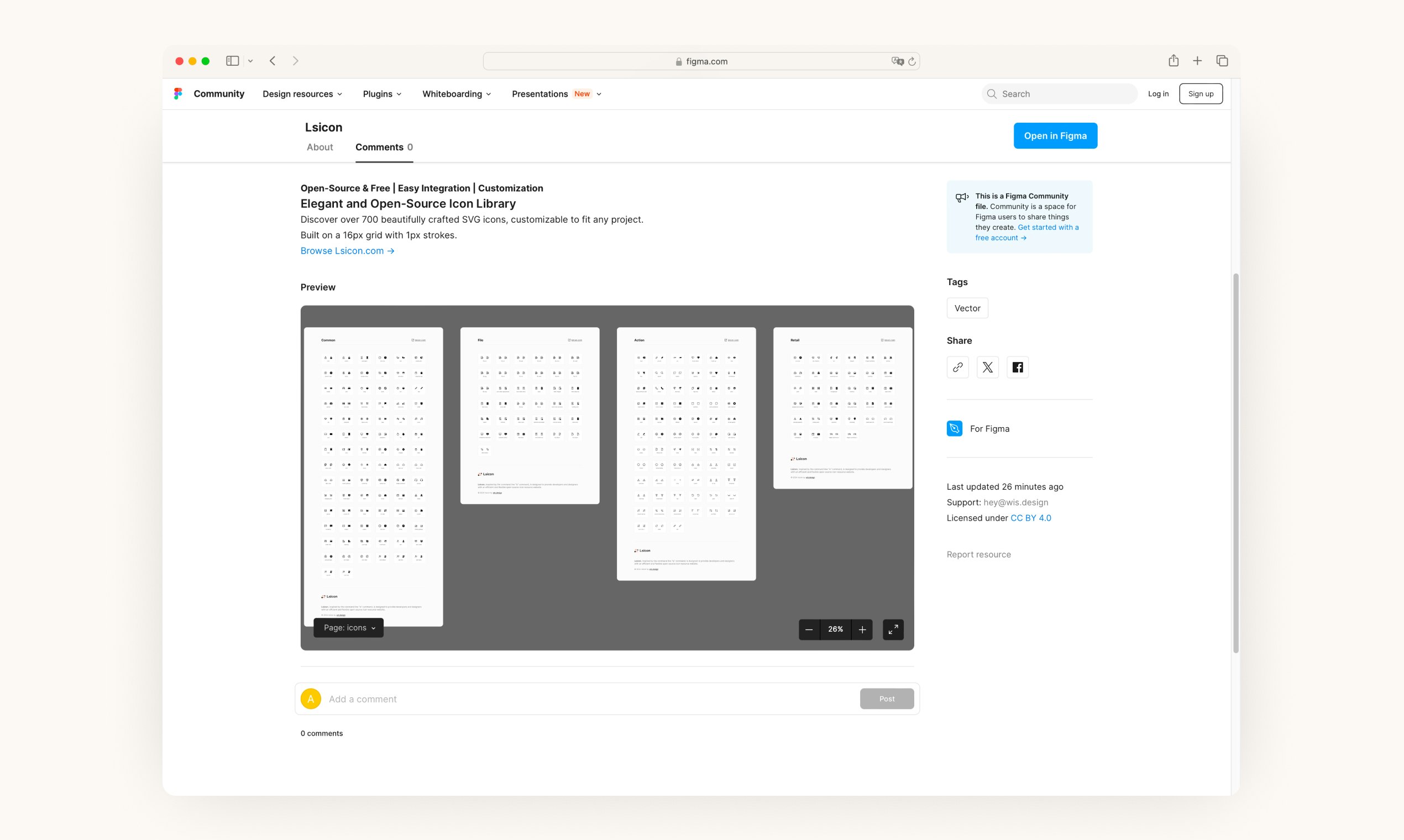
Task: Focus the Search field
Action: [x=1060, y=94]
